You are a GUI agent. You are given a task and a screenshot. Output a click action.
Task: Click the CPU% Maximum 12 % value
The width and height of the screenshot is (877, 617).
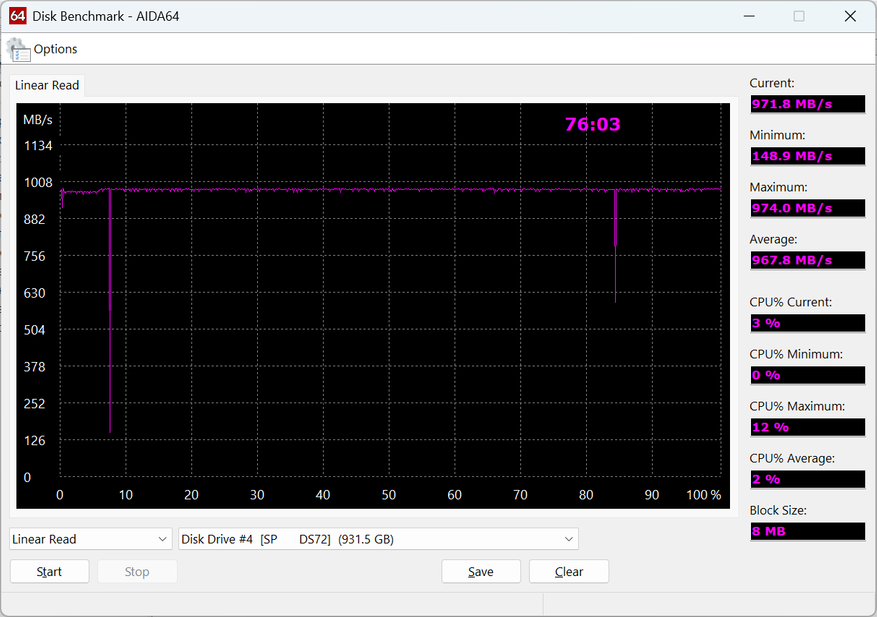click(x=808, y=427)
